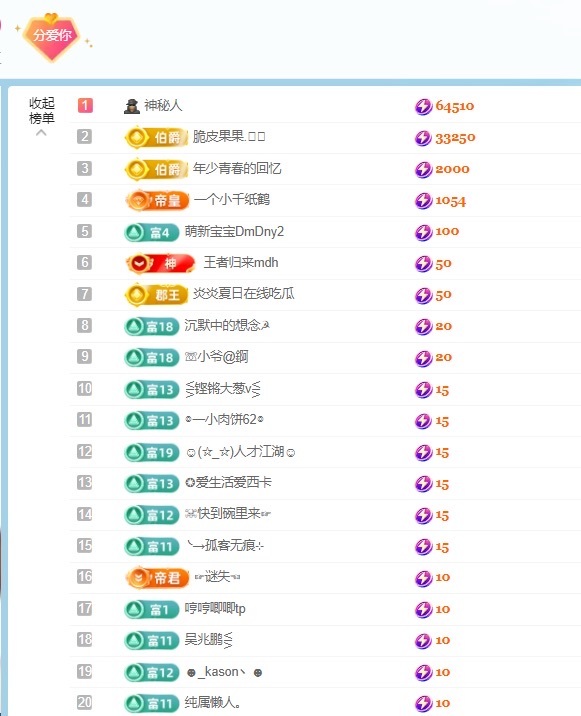Select username 孤客无痕

[x=226, y=545]
